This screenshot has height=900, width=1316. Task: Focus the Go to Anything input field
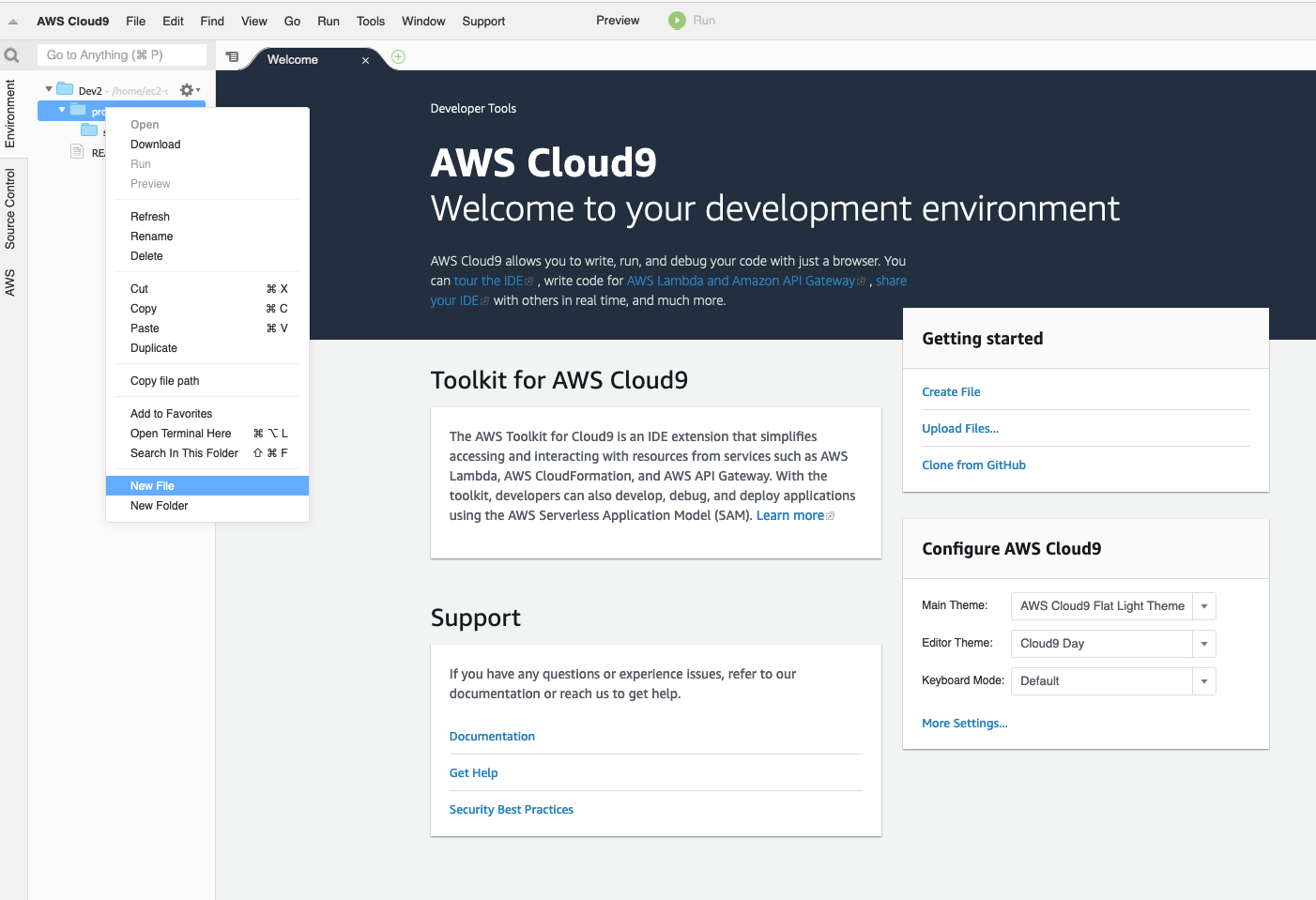122,55
